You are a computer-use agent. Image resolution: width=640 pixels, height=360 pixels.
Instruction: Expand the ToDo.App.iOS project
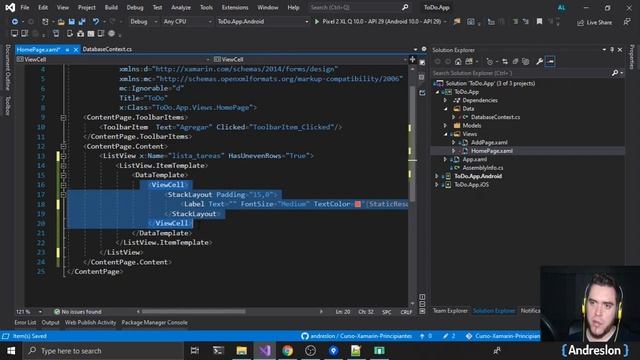pyautogui.click(x=437, y=185)
